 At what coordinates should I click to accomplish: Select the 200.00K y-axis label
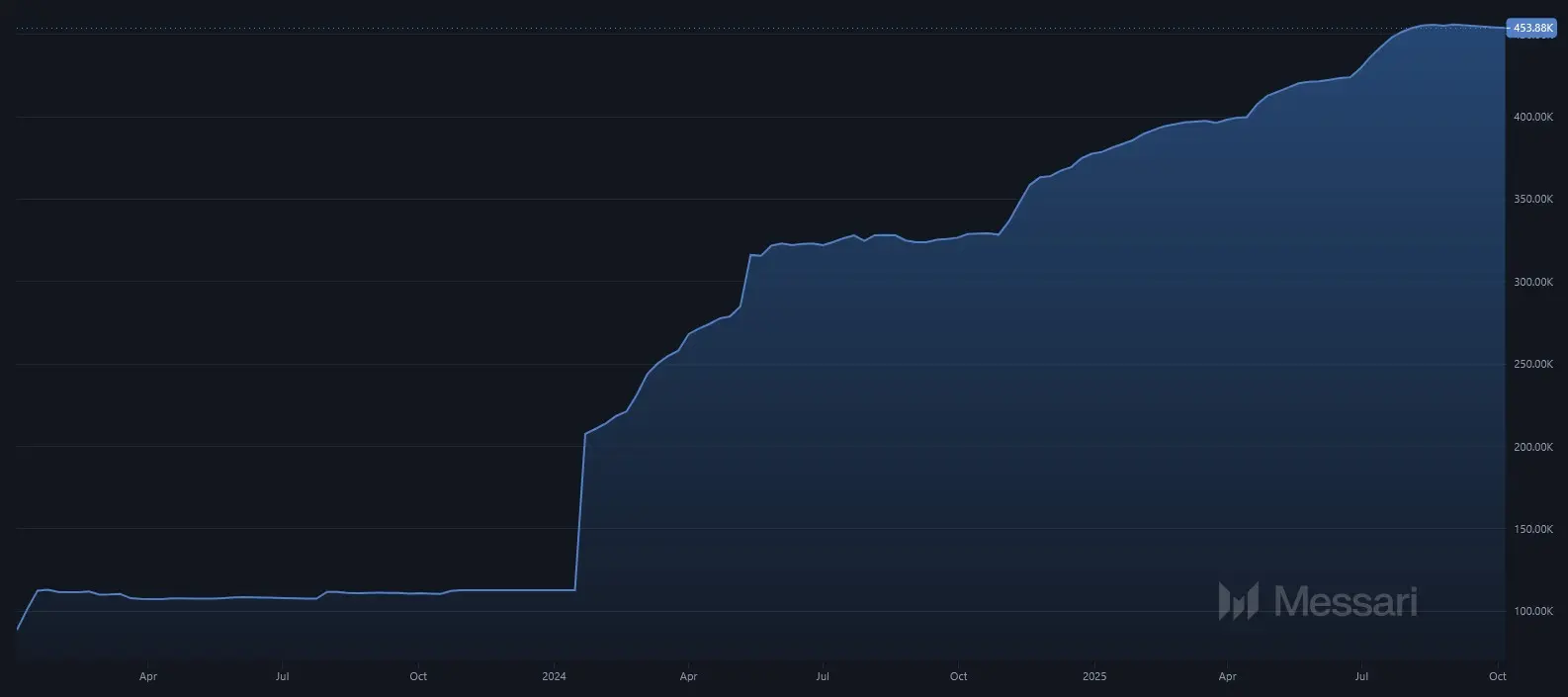tap(1533, 447)
